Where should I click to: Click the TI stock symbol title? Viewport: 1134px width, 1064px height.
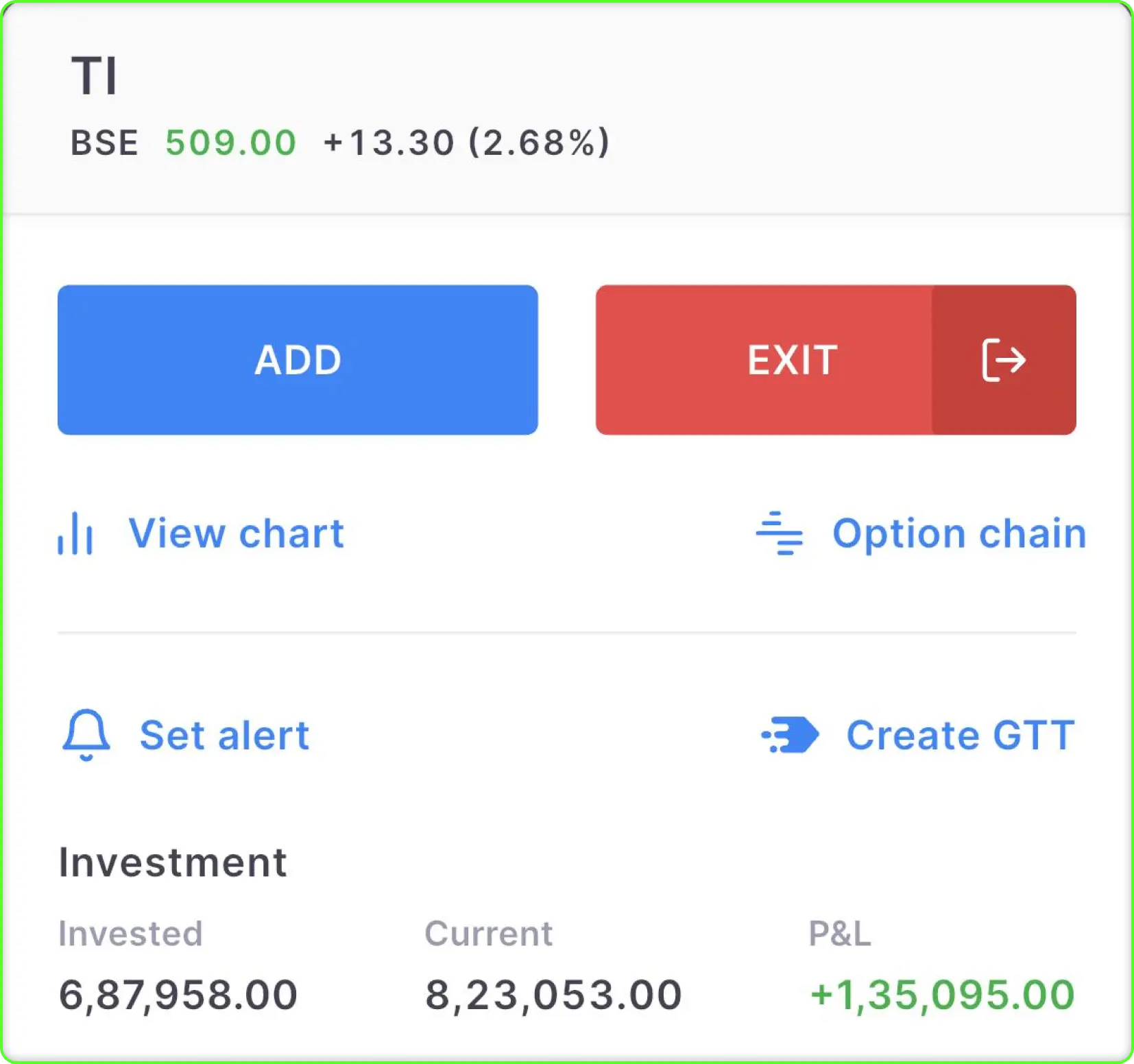[x=95, y=75]
